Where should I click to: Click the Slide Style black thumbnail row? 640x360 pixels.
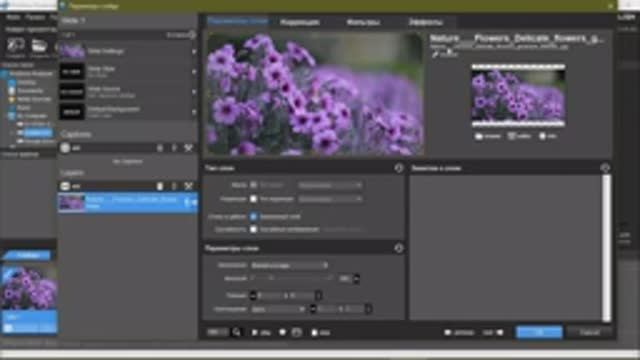tap(127, 72)
